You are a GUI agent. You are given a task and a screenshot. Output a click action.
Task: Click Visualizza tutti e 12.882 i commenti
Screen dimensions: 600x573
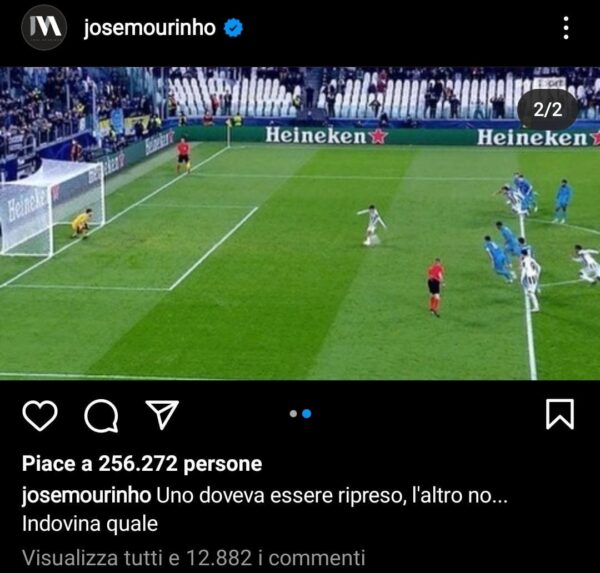click(194, 558)
